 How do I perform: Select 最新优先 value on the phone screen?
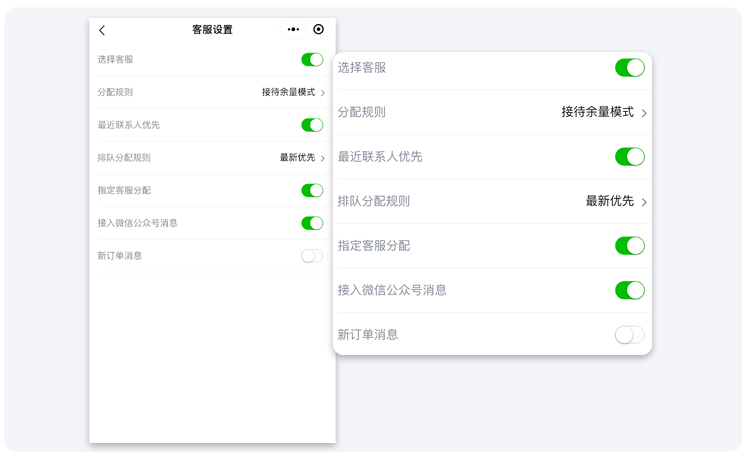click(x=297, y=158)
